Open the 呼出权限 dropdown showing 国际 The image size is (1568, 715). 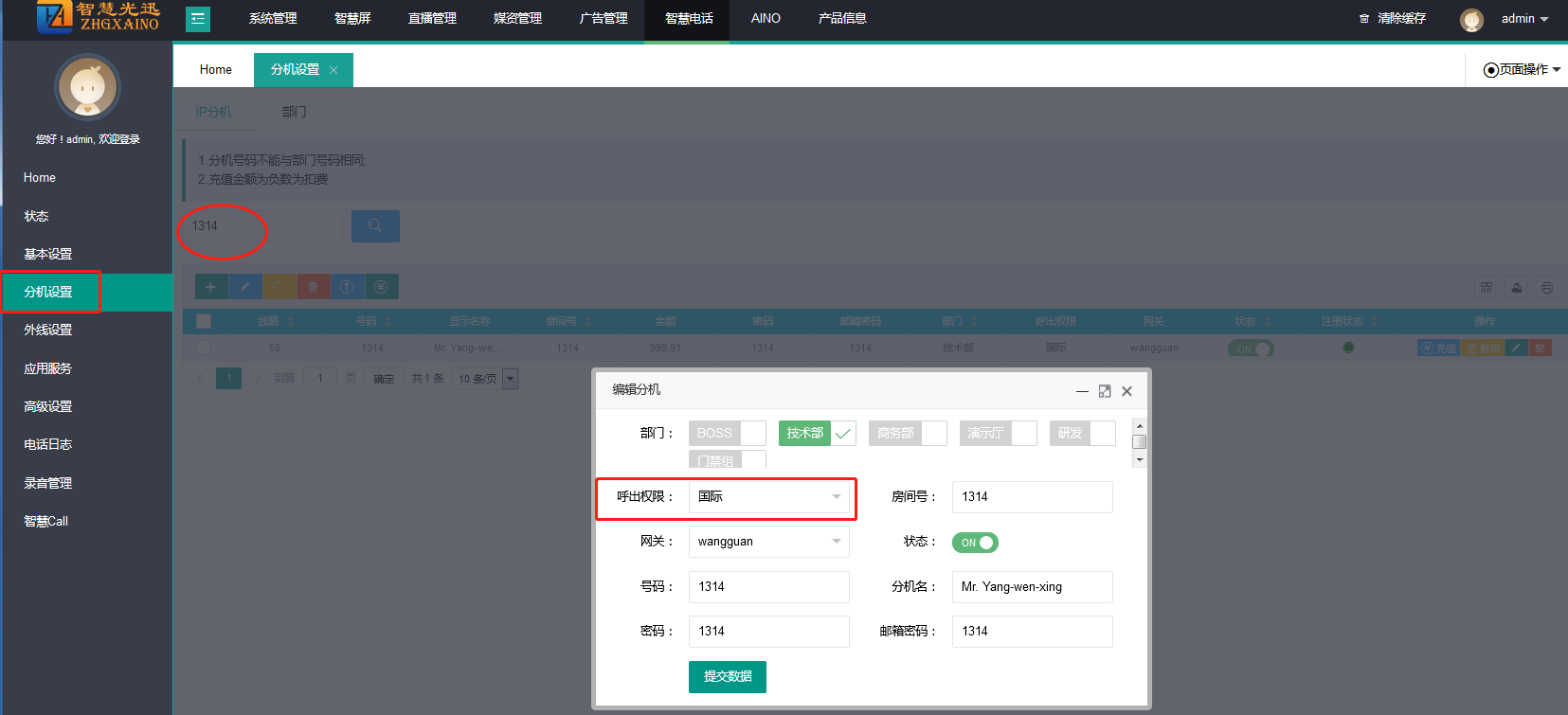tap(768, 497)
